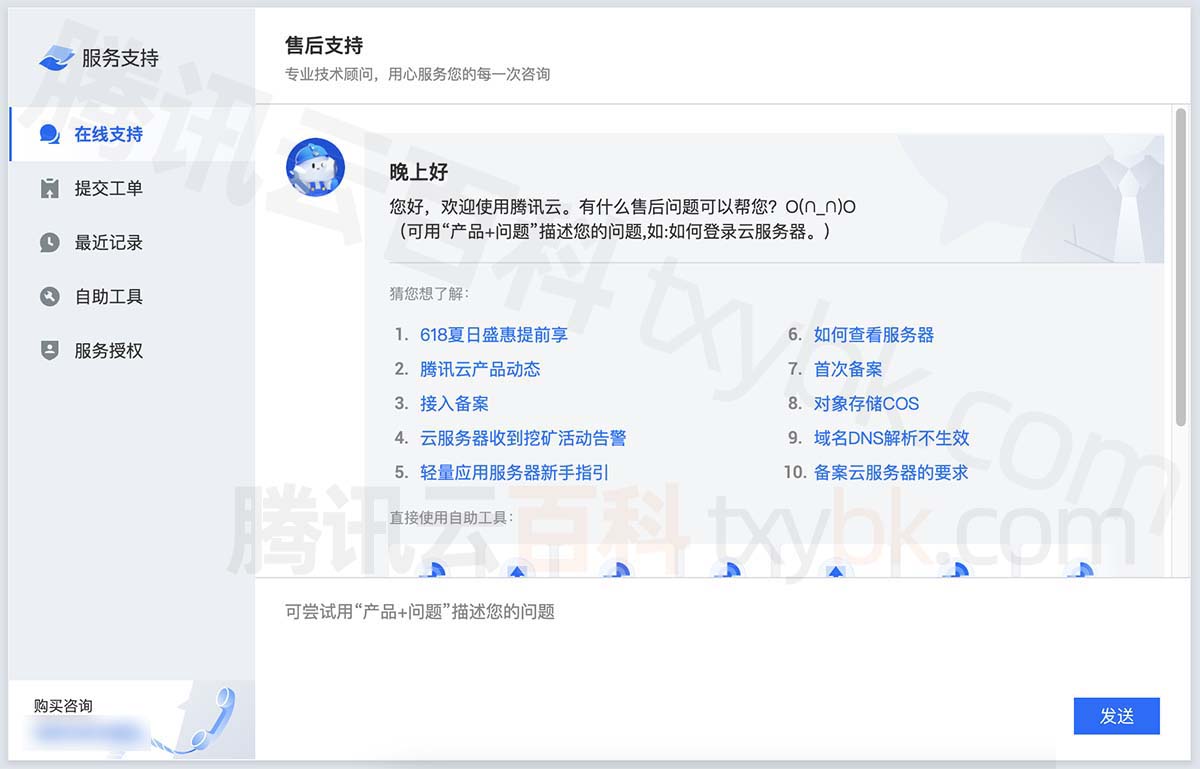Click the 发送 send button
Screen dimensions: 1200x769
1116,716
